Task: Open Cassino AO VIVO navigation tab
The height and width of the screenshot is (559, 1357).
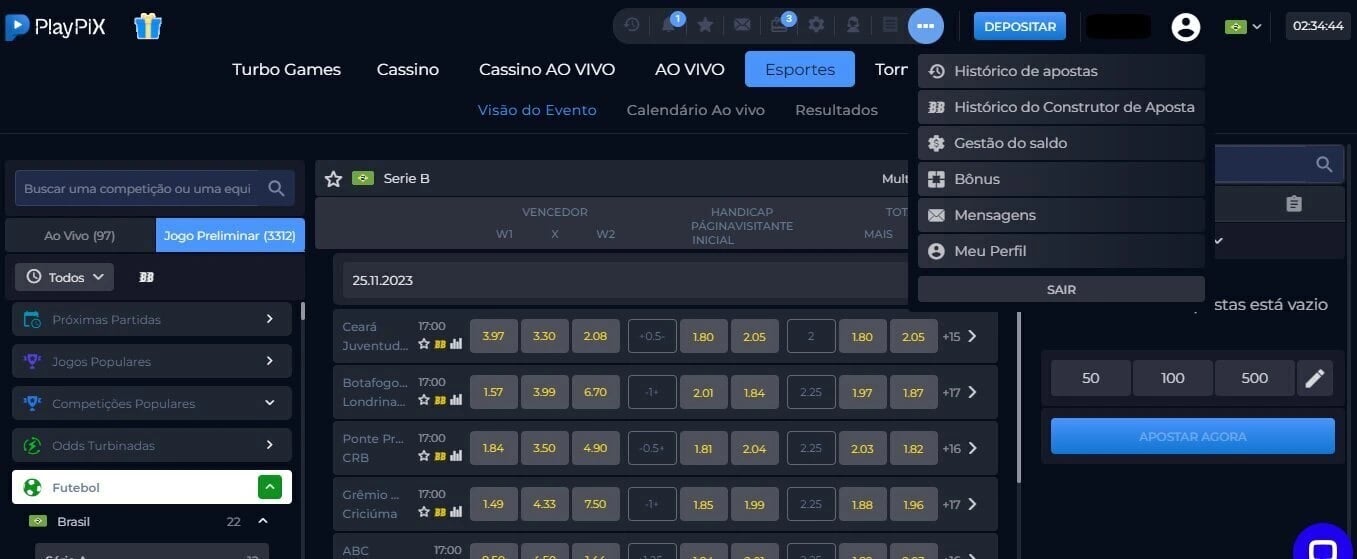Action: tap(547, 70)
